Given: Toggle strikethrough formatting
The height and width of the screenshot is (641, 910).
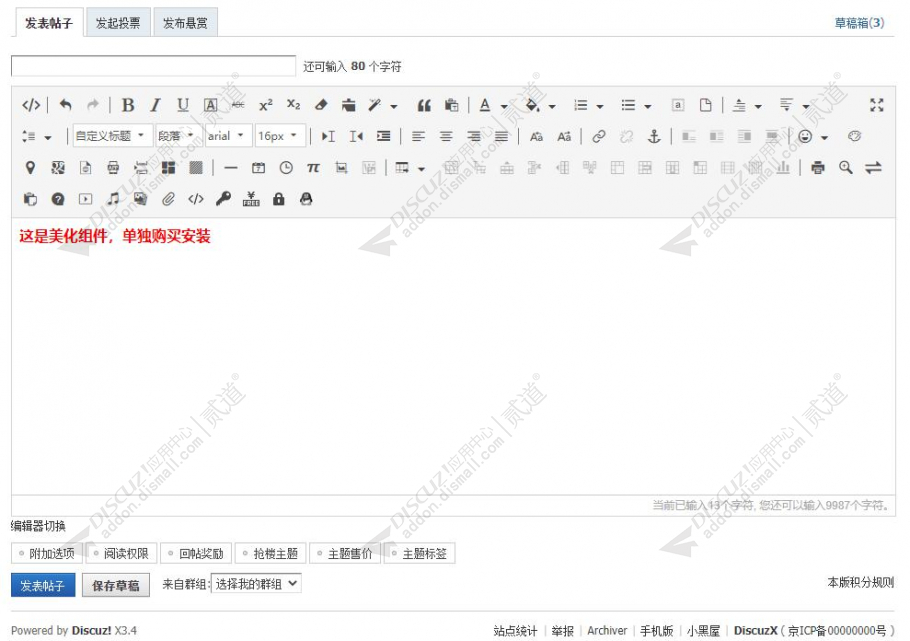Looking at the screenshot, I should point(238,105).
